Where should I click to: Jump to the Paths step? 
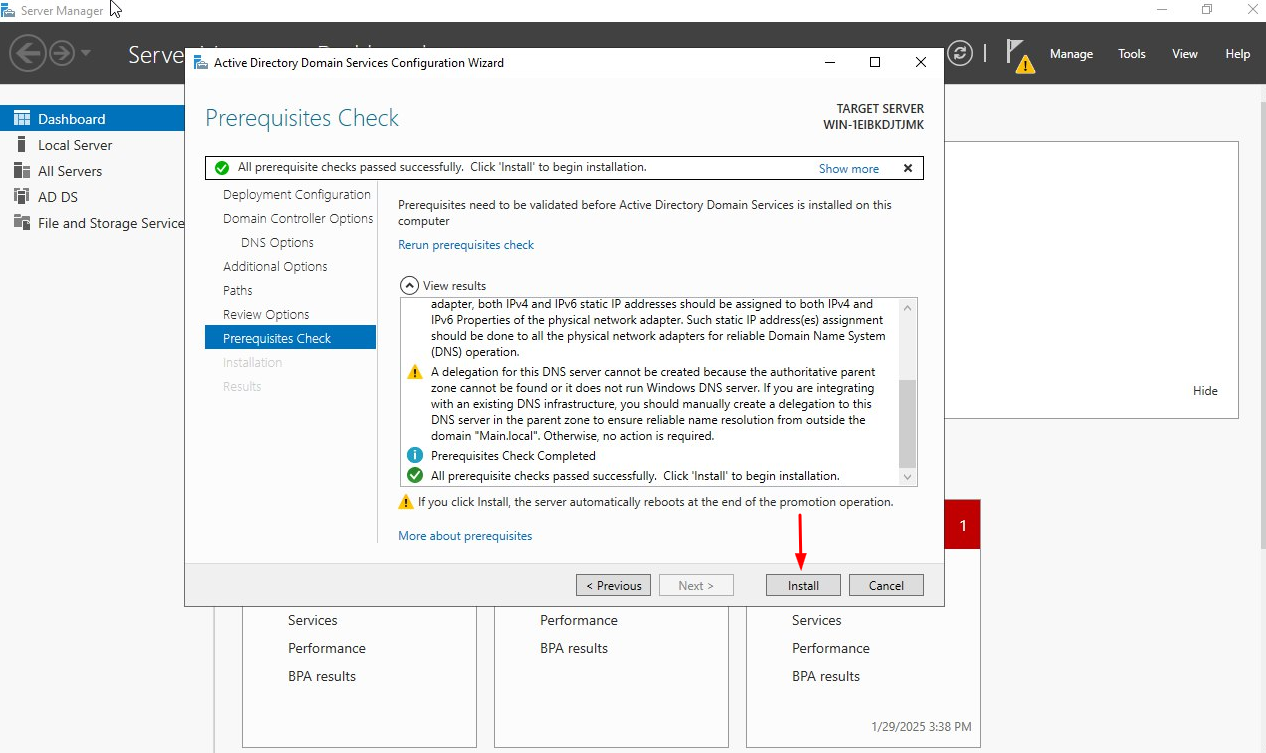(238, 290)
